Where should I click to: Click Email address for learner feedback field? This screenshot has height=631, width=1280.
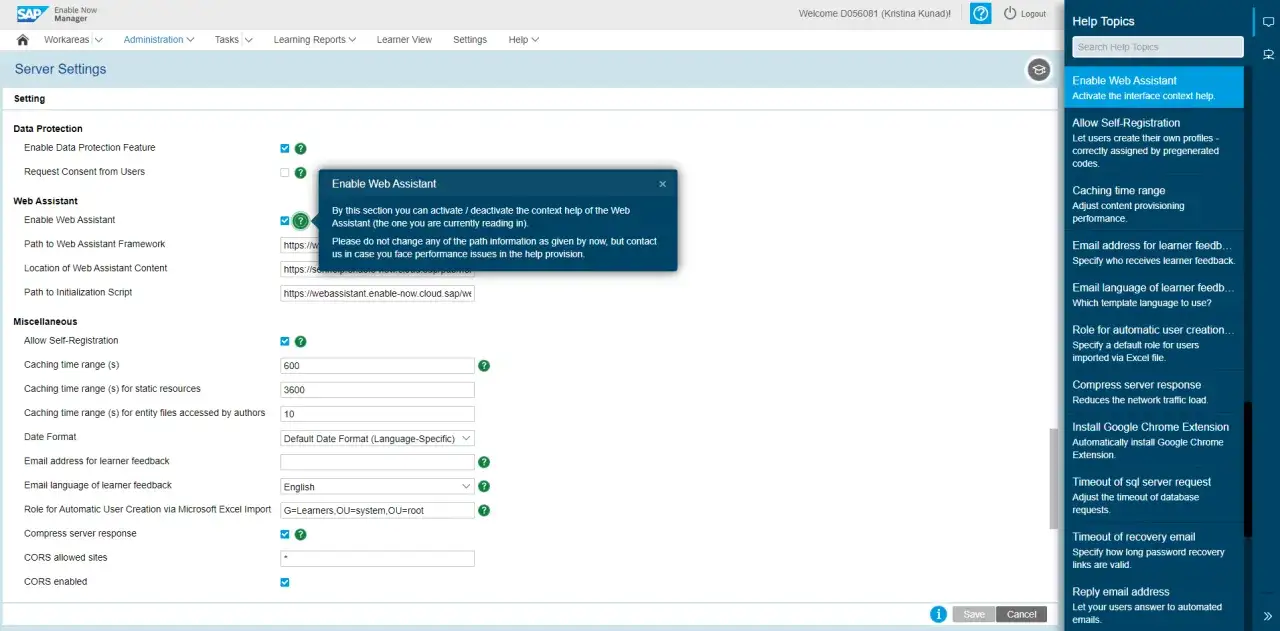click(x=377, y=462)
